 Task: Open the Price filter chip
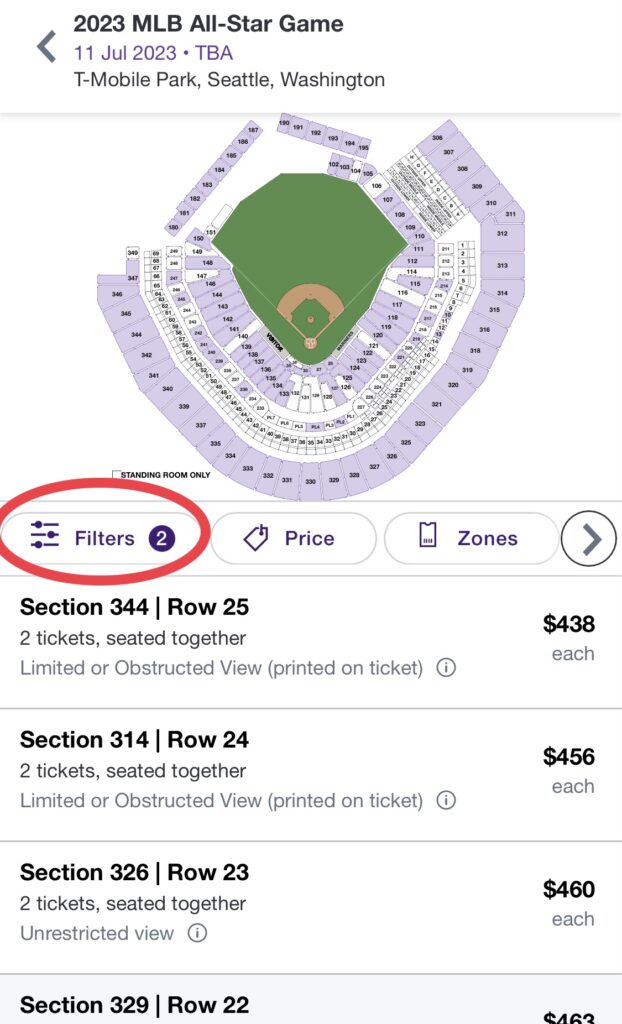[293, 538]
